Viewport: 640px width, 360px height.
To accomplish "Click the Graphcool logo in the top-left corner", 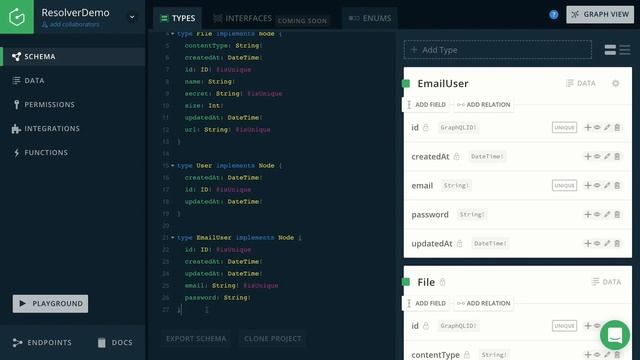I will point(17,17).
